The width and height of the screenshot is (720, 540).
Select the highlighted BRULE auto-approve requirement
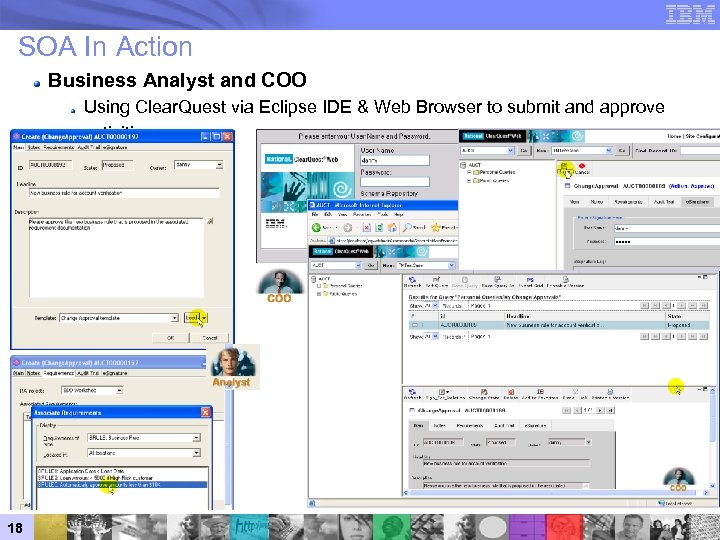122,485
